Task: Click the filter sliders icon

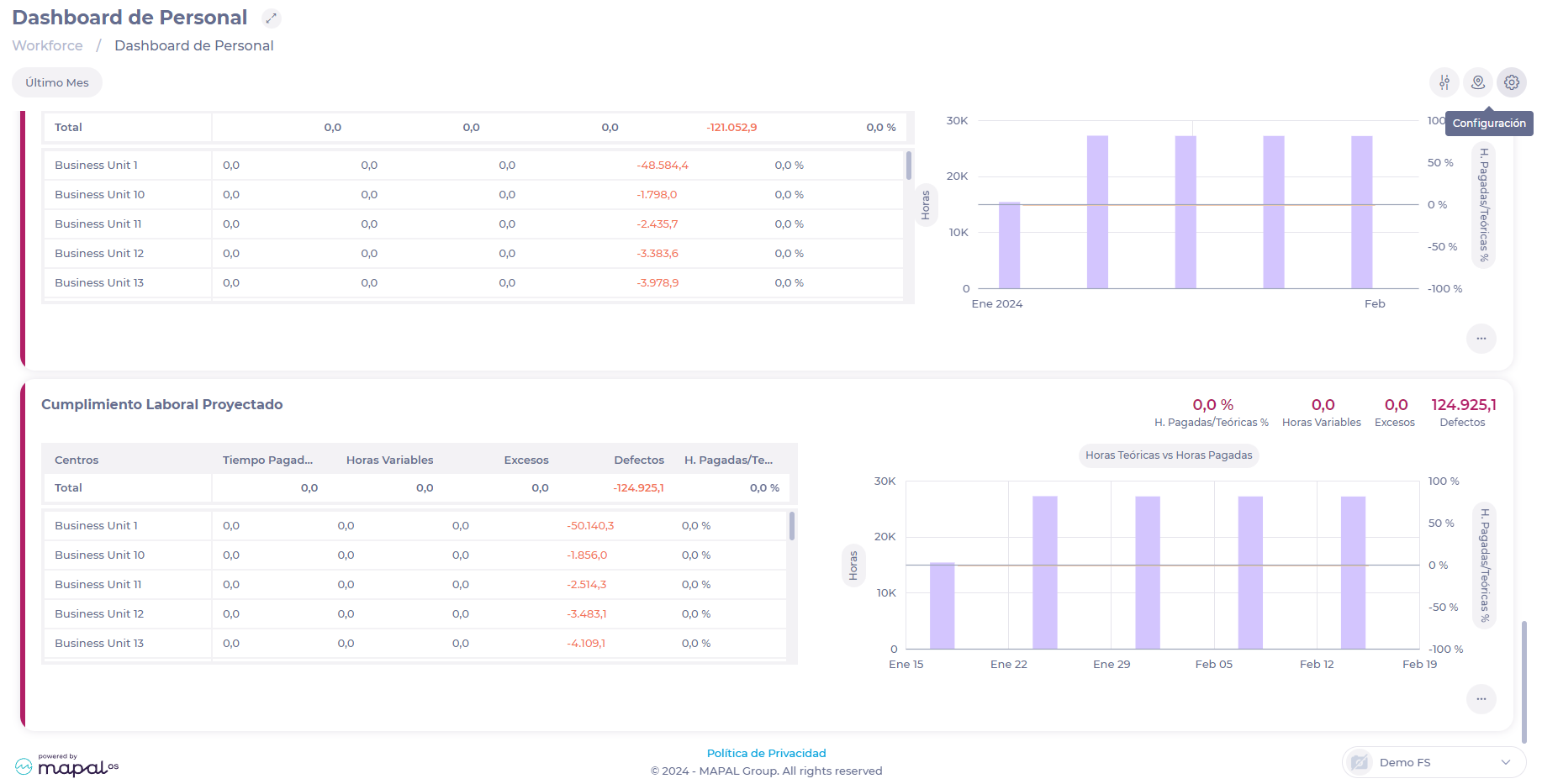Action: 1444,82
